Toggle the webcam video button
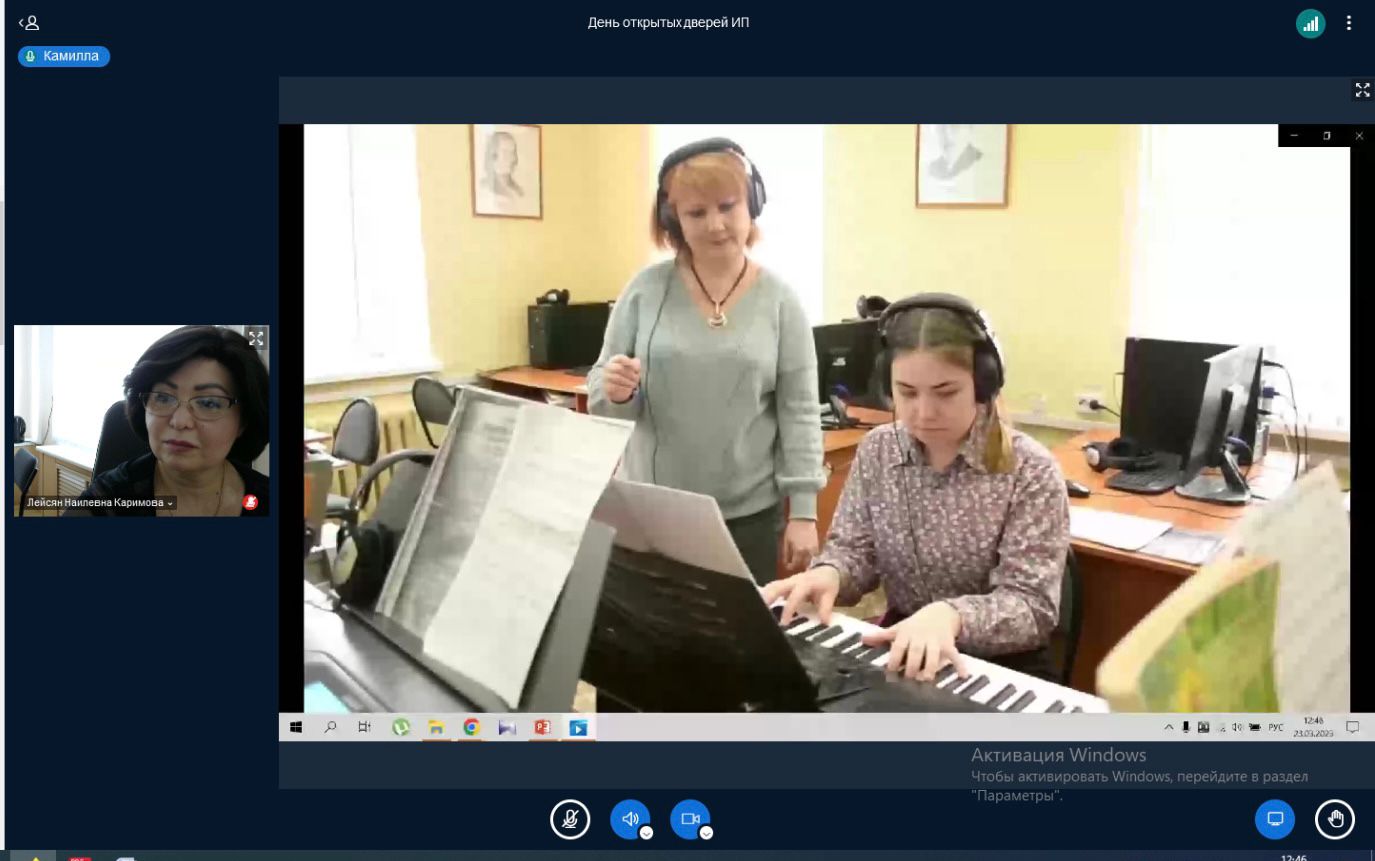Screen dimensions: 1375x861 pos(689,819)
